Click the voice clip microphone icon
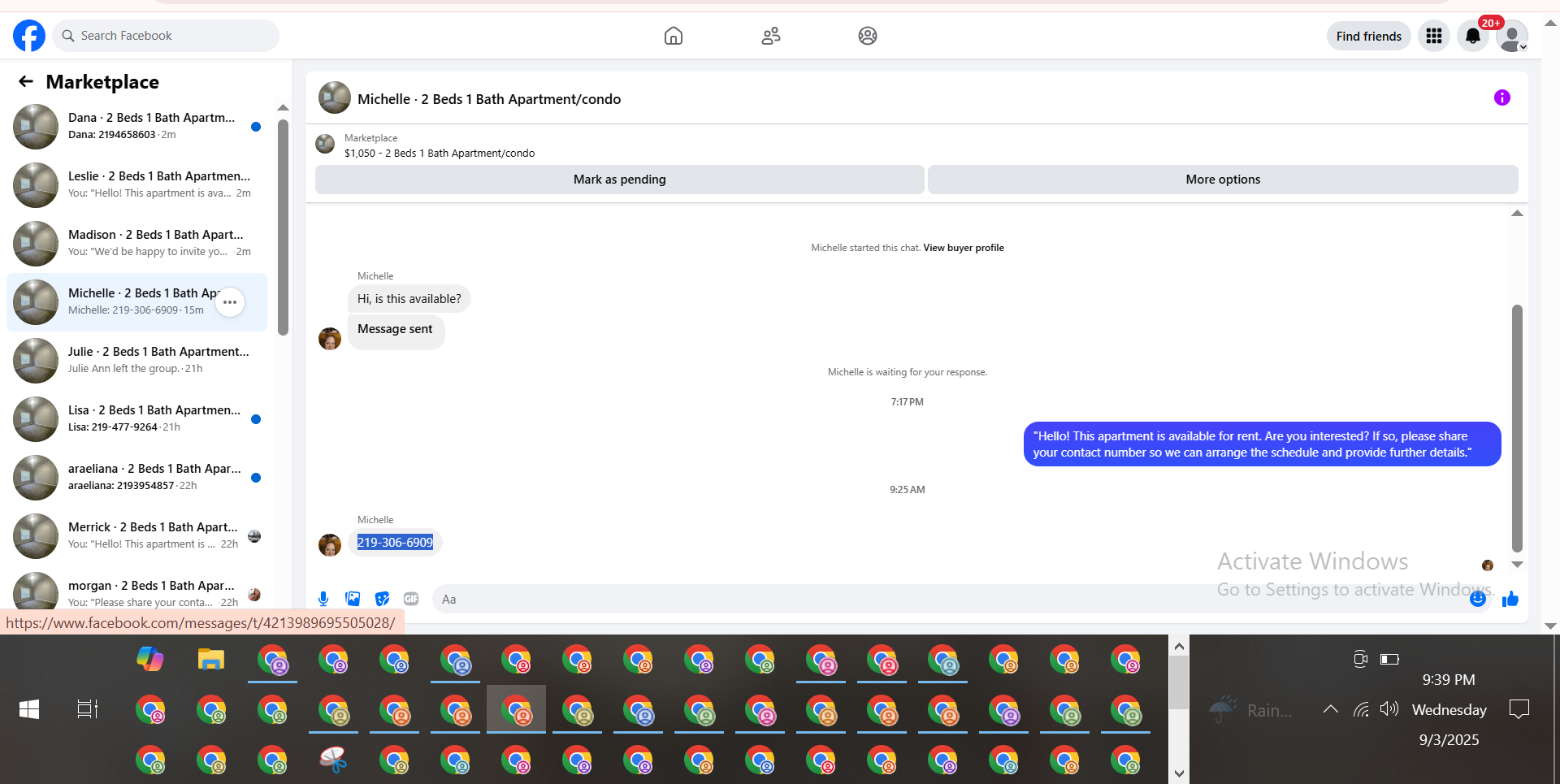 [323, 599]
